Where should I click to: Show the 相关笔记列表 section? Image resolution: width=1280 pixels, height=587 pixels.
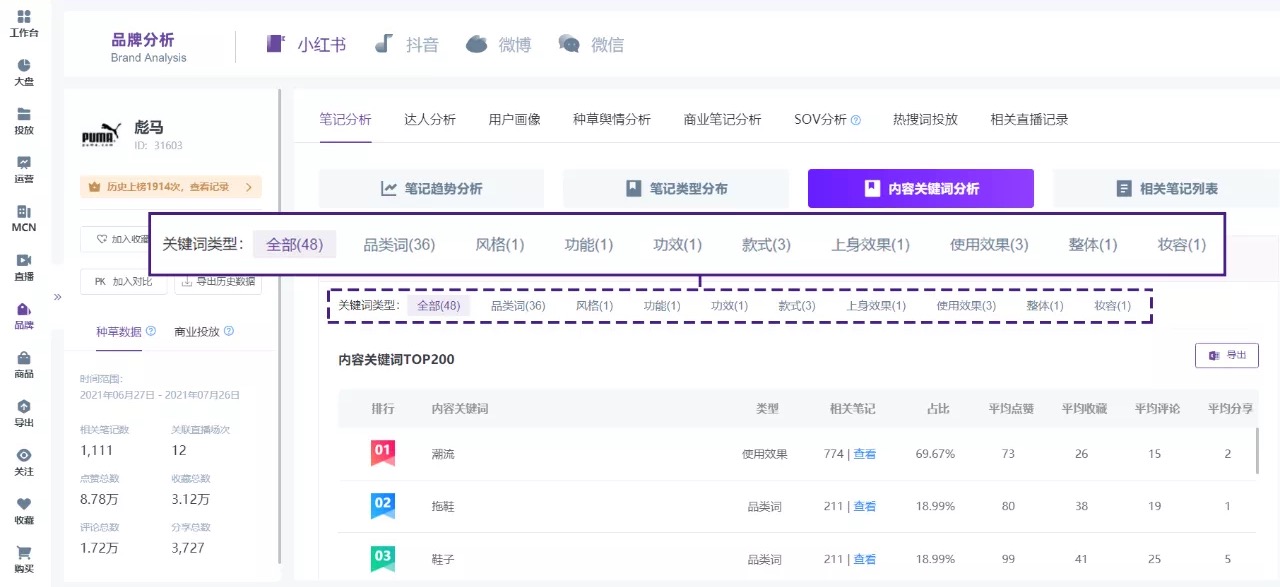1166,188
